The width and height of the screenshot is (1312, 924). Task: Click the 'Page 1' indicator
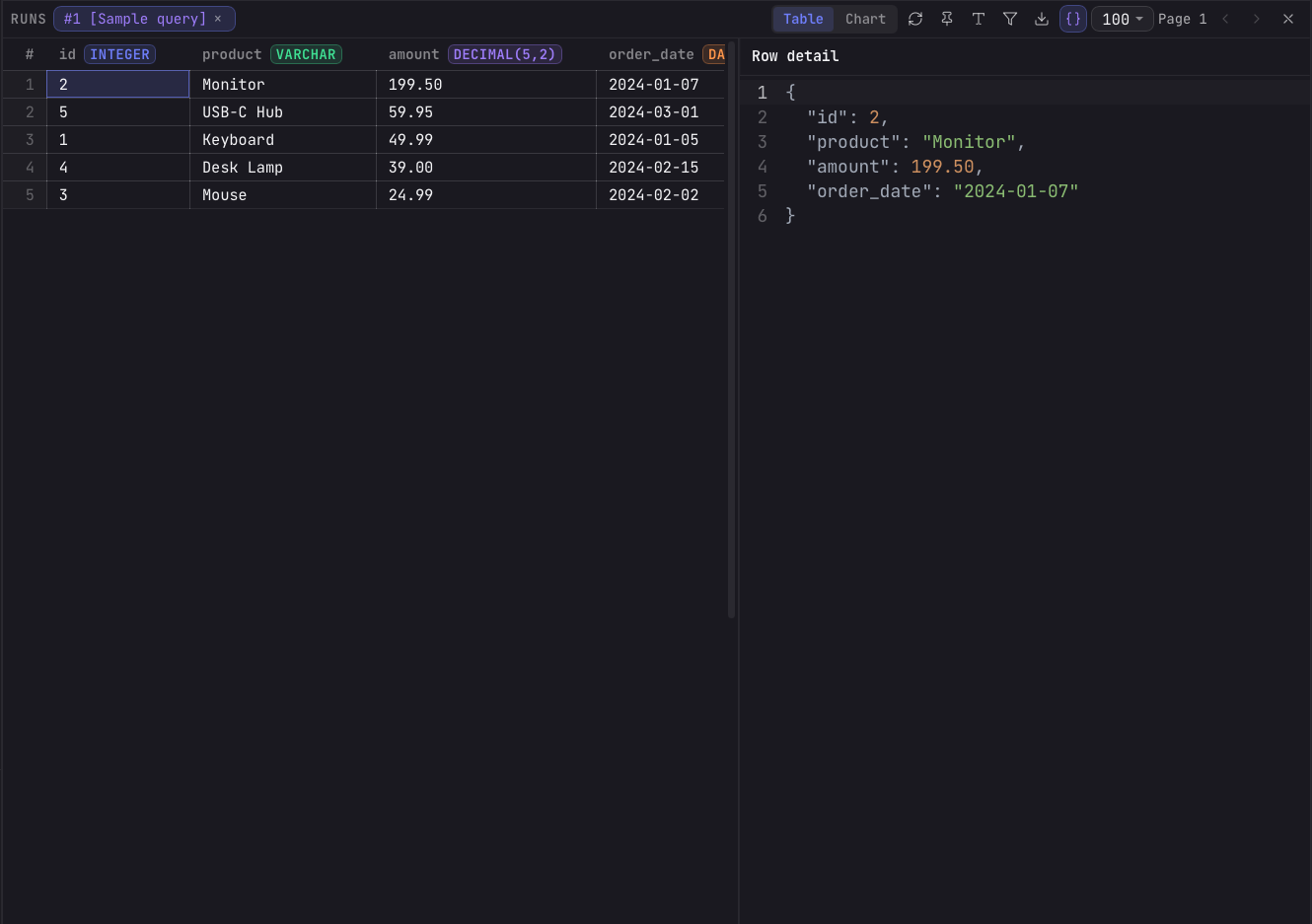coord(1182,19)
